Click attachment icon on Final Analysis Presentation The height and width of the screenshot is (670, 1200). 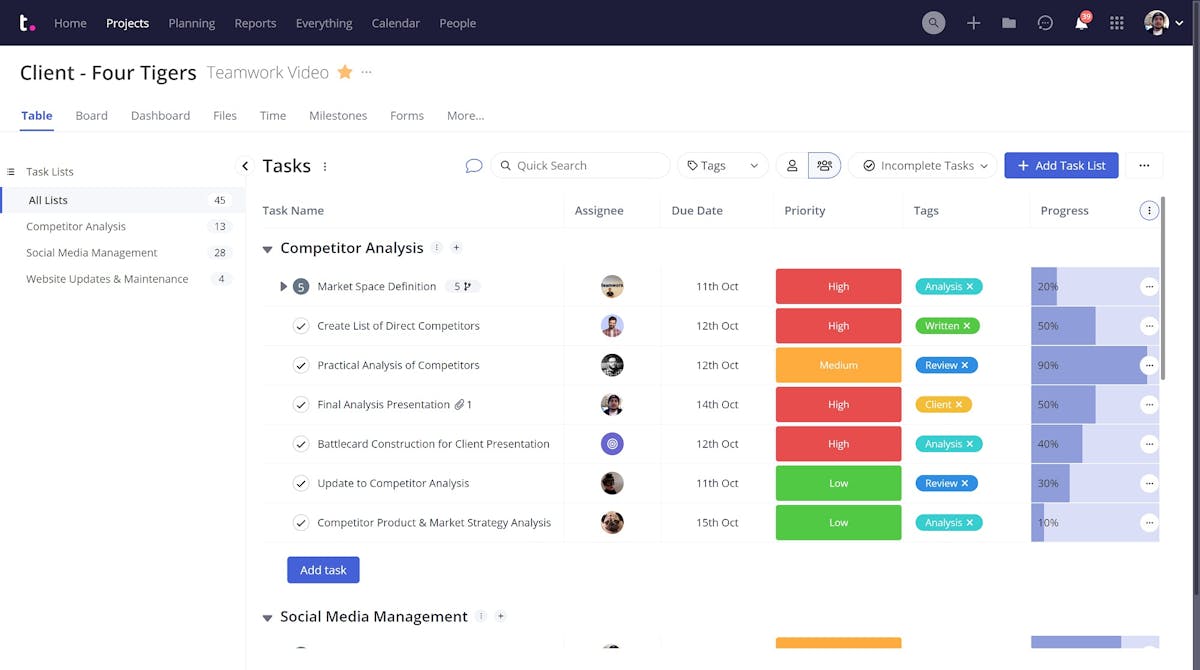click(x=459, y=405)
